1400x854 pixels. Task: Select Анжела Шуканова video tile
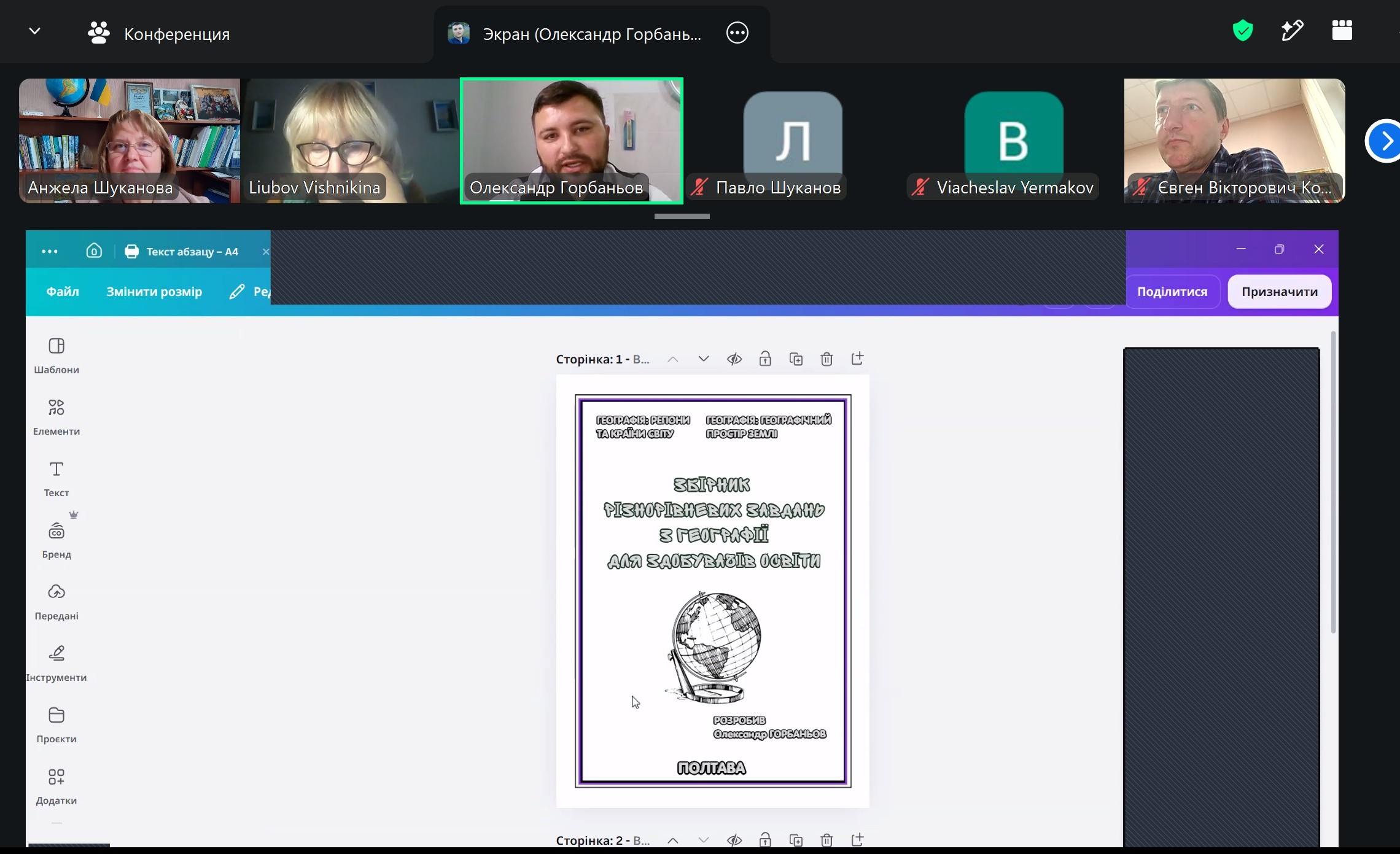(x=130, y=141)
